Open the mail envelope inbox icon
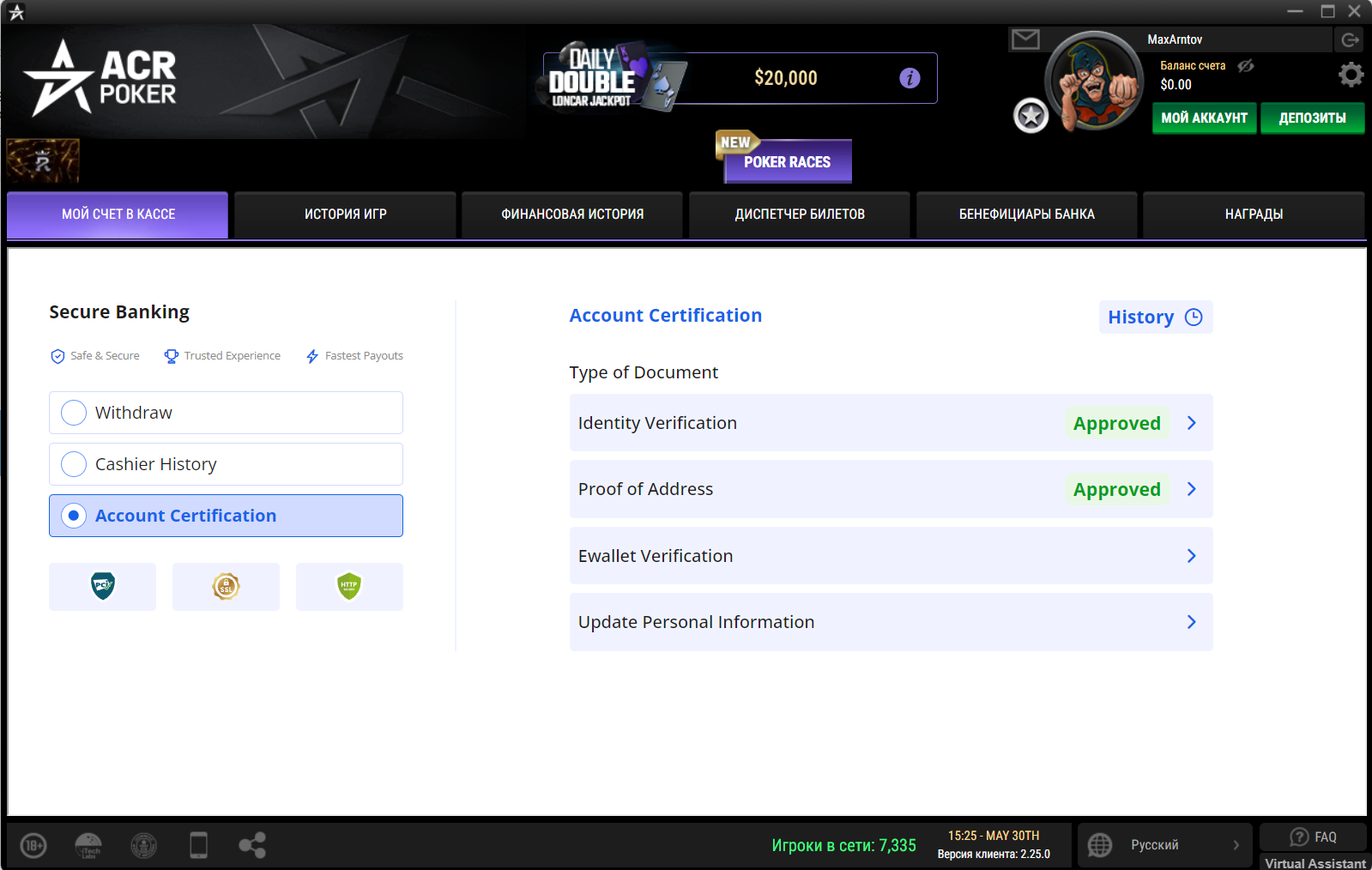The width and height of the screenshot is (1372, 870). (x=1025, y=39)
